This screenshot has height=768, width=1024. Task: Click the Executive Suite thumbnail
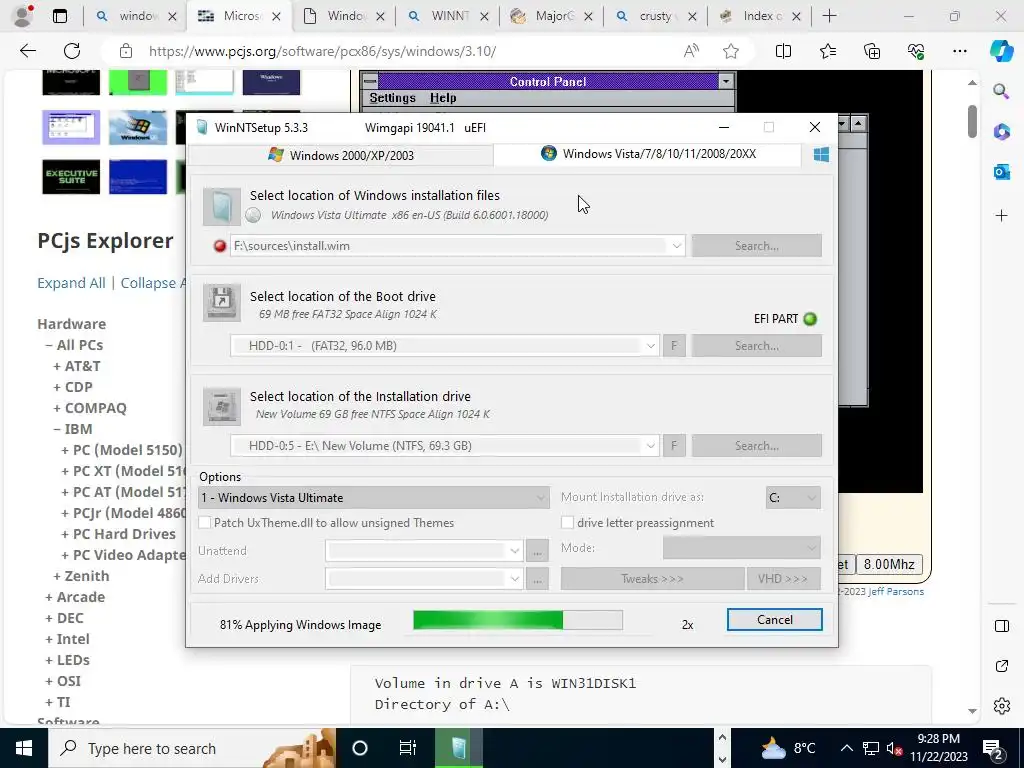[71, 177]
